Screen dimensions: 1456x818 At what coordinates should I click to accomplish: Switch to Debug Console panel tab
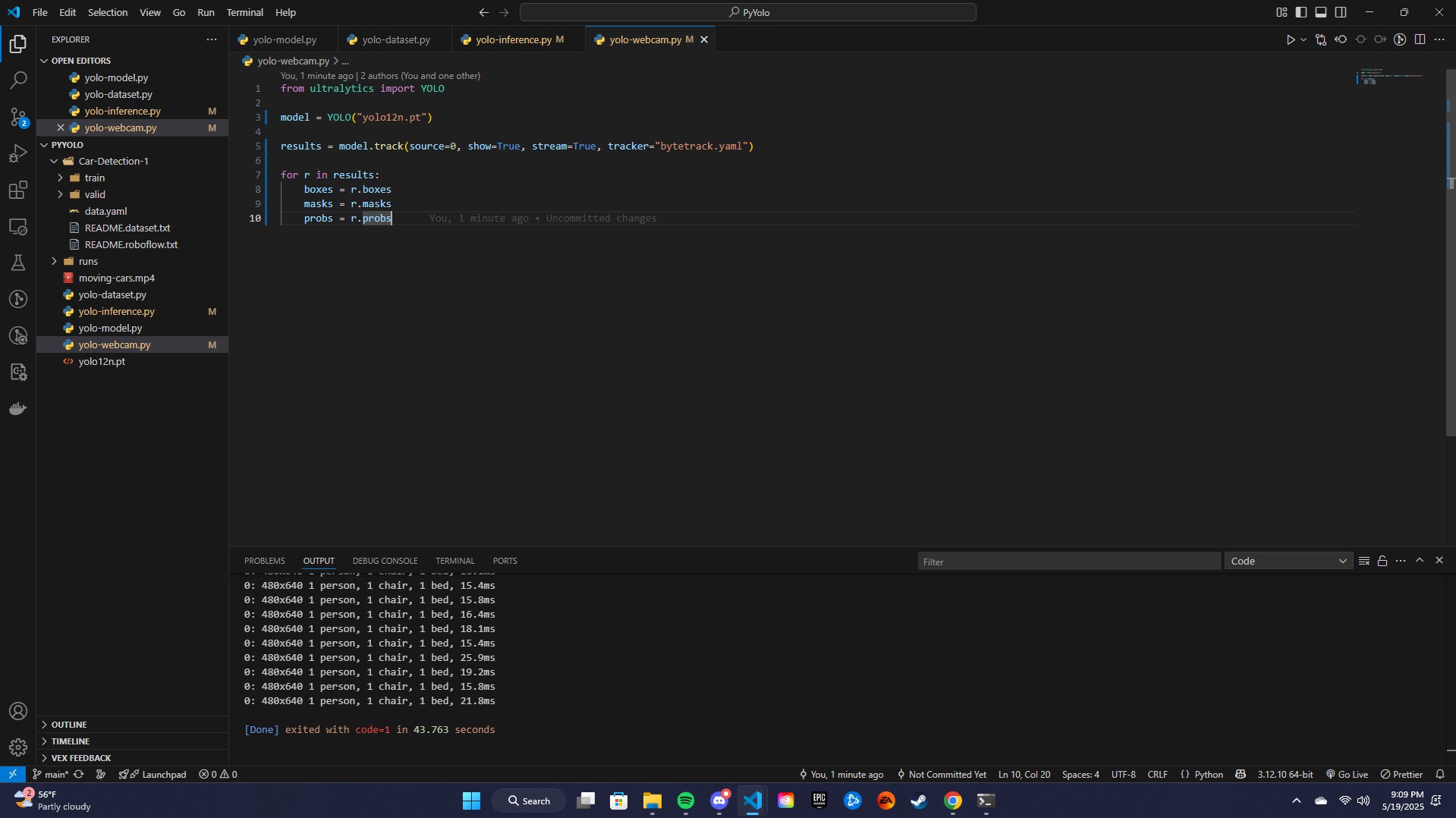(385, 561)
